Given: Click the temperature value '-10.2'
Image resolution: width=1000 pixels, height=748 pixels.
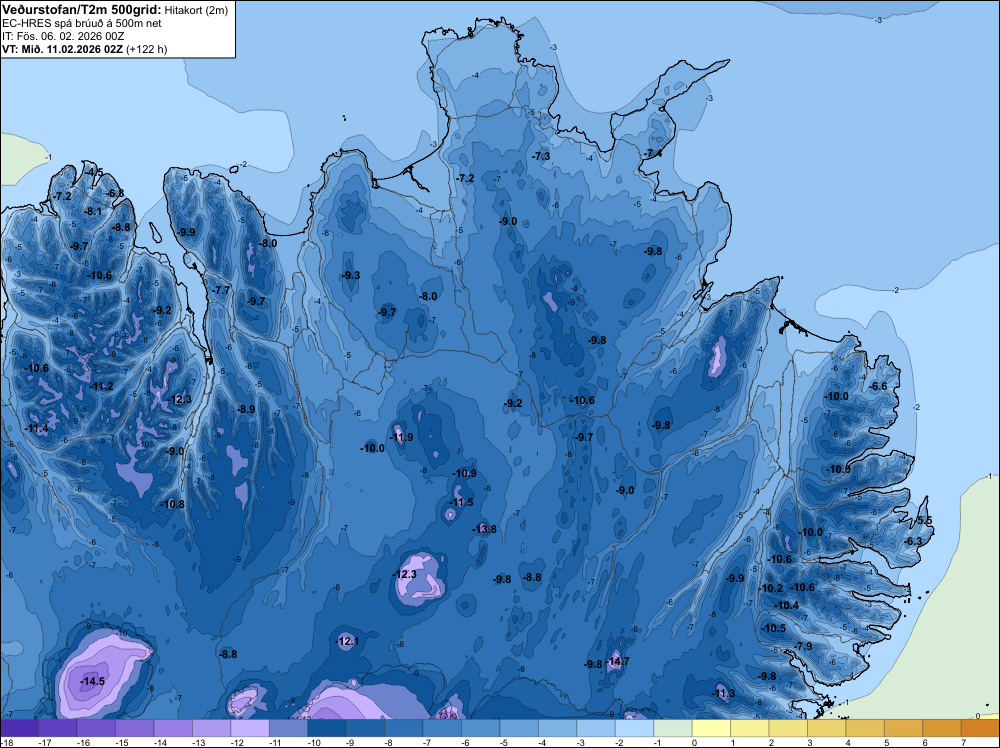Looking at the screenshot, I should point(770,589).
